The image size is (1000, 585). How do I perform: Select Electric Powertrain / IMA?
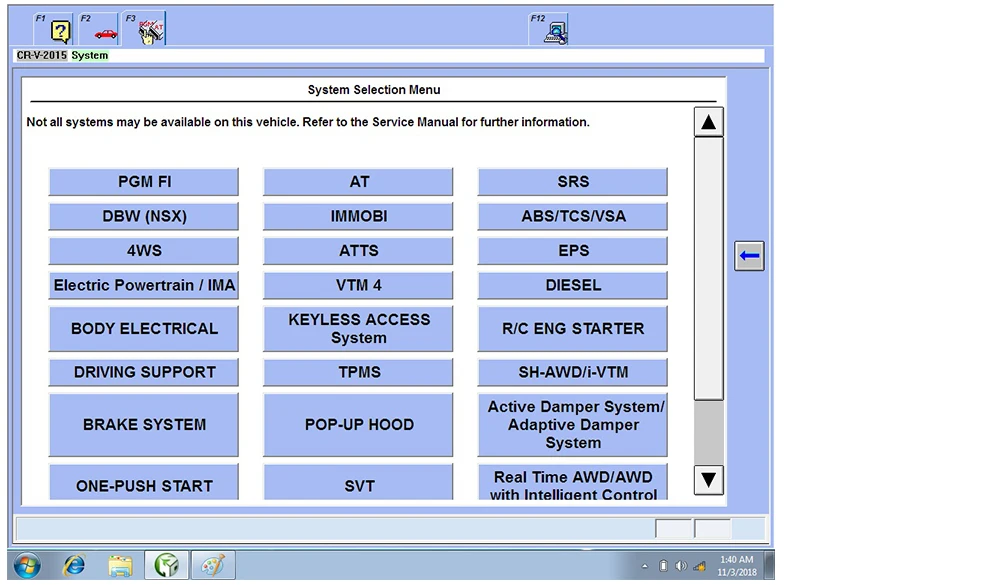coord(144,285)
